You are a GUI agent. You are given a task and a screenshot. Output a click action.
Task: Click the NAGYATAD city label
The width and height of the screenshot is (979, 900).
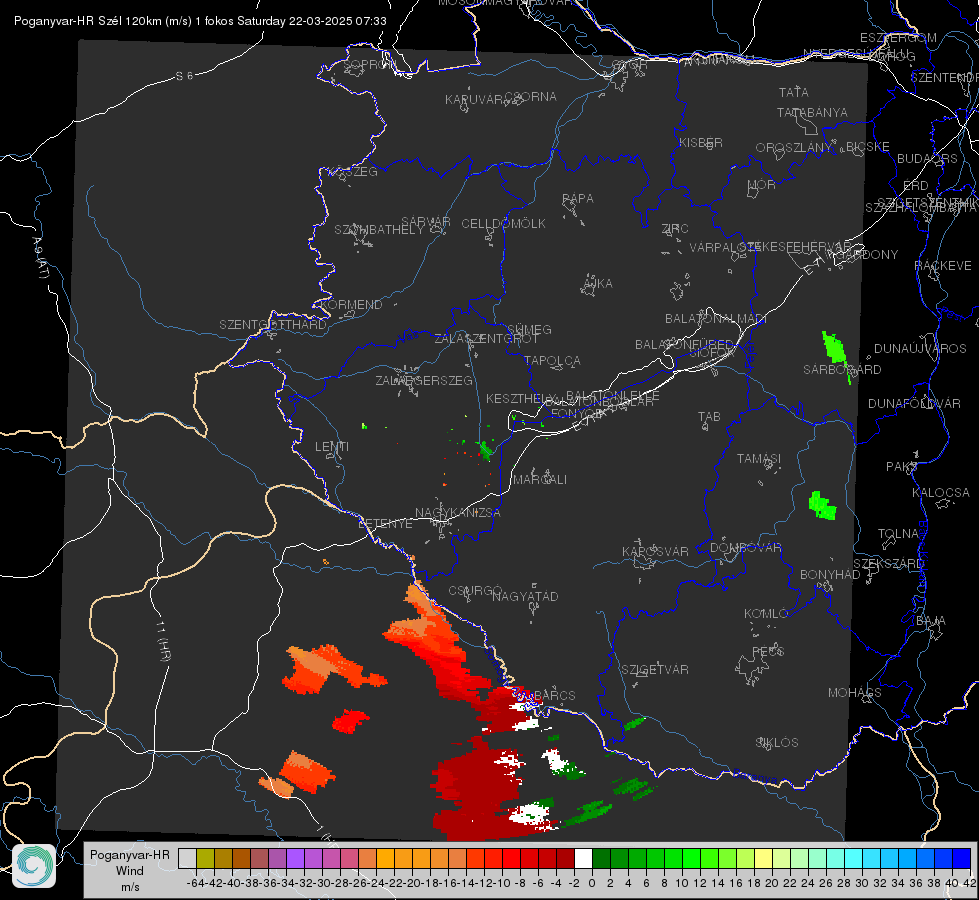coord(525,596)
